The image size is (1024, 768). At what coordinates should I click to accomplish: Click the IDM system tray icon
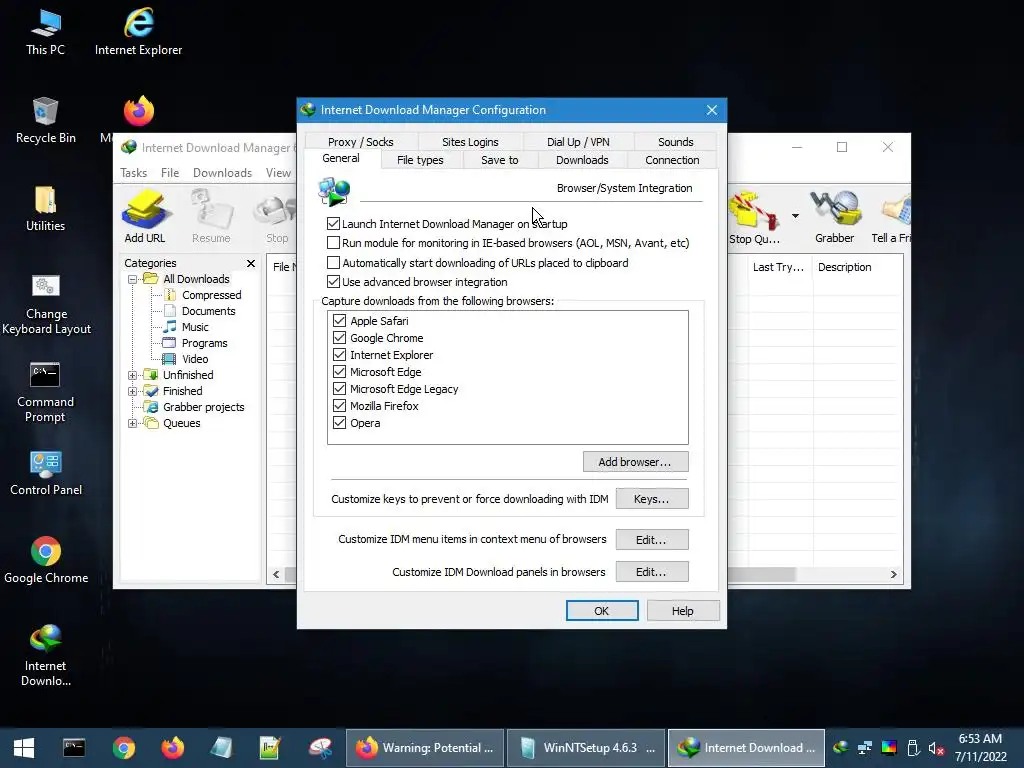tap(841, 748)
